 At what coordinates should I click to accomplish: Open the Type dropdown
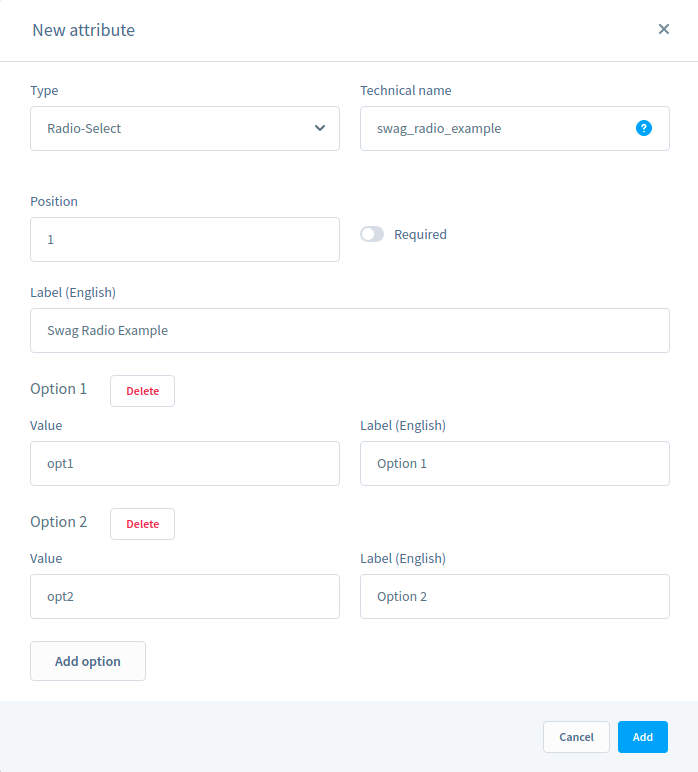185,128
